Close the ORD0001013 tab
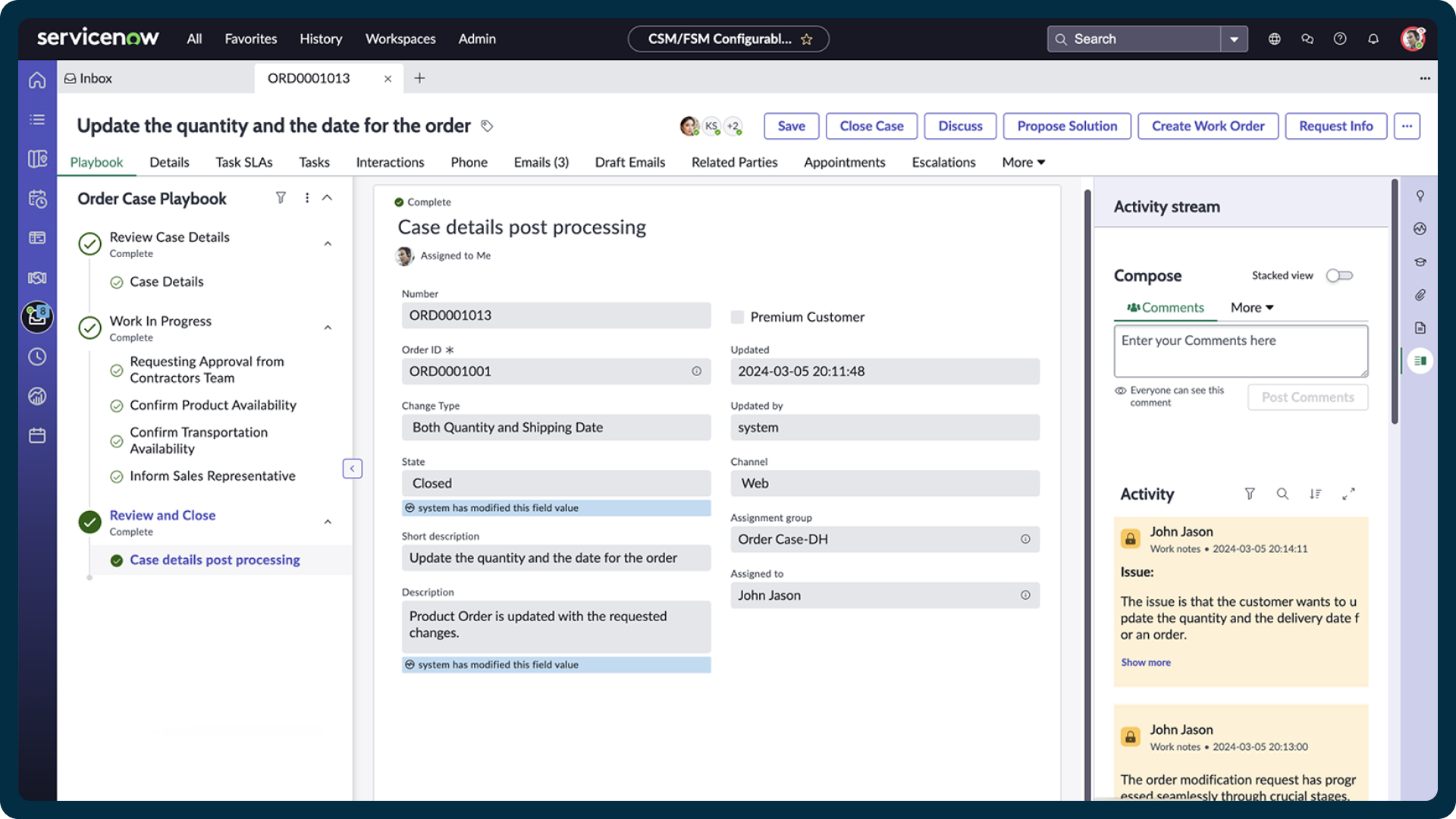This screenshot has height=819, width=1456. (388, 78)
